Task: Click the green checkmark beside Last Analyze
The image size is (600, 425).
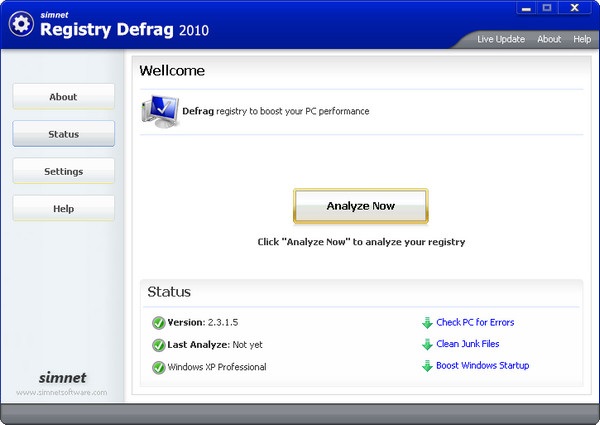Action: tap(158, 345)
